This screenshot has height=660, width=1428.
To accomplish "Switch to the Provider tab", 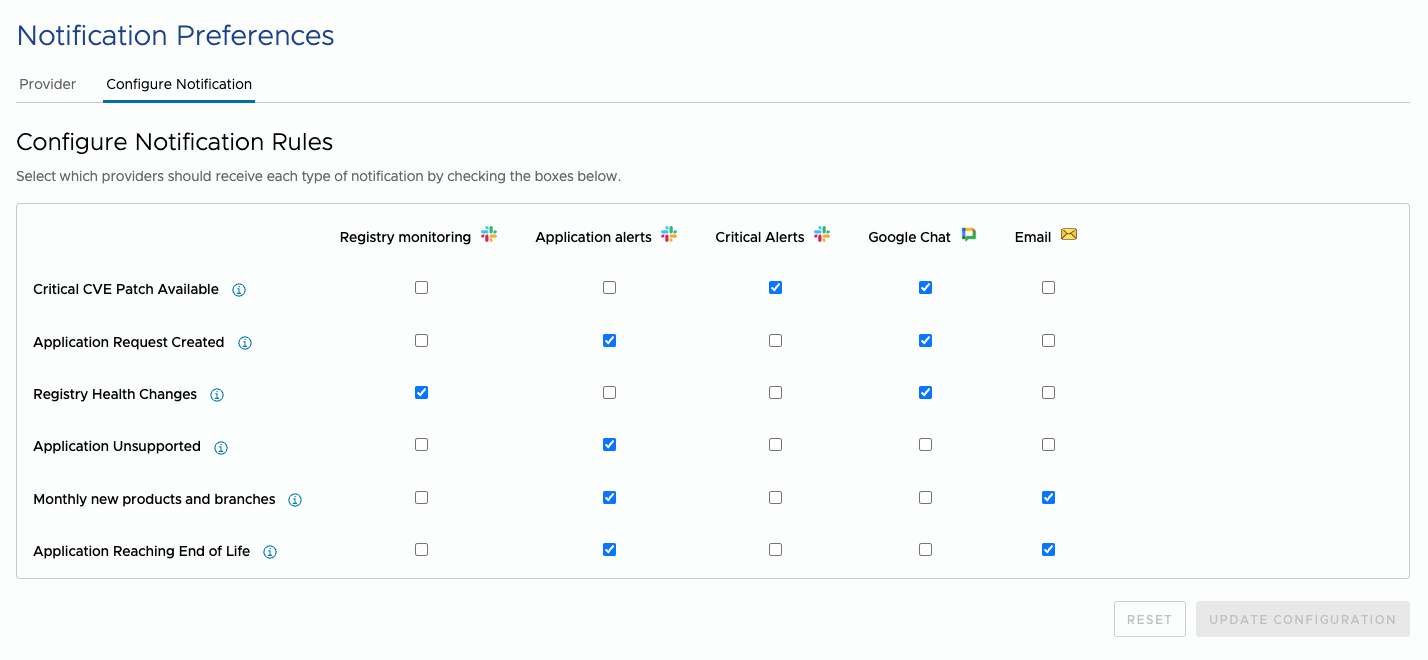I will [48, 84].
